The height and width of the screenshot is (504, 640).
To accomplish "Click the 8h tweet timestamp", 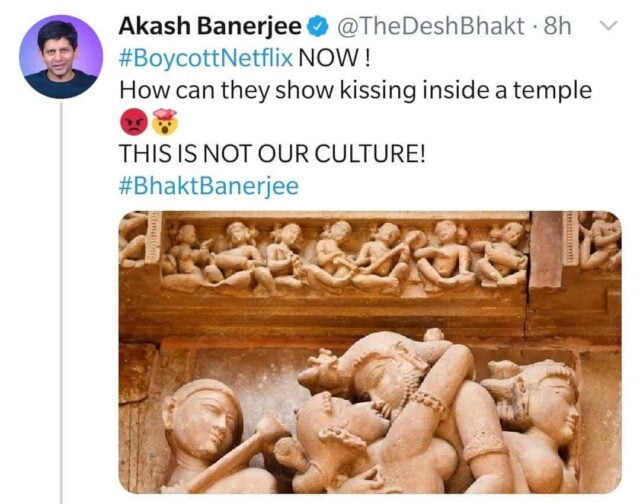I will coord(557,27).
